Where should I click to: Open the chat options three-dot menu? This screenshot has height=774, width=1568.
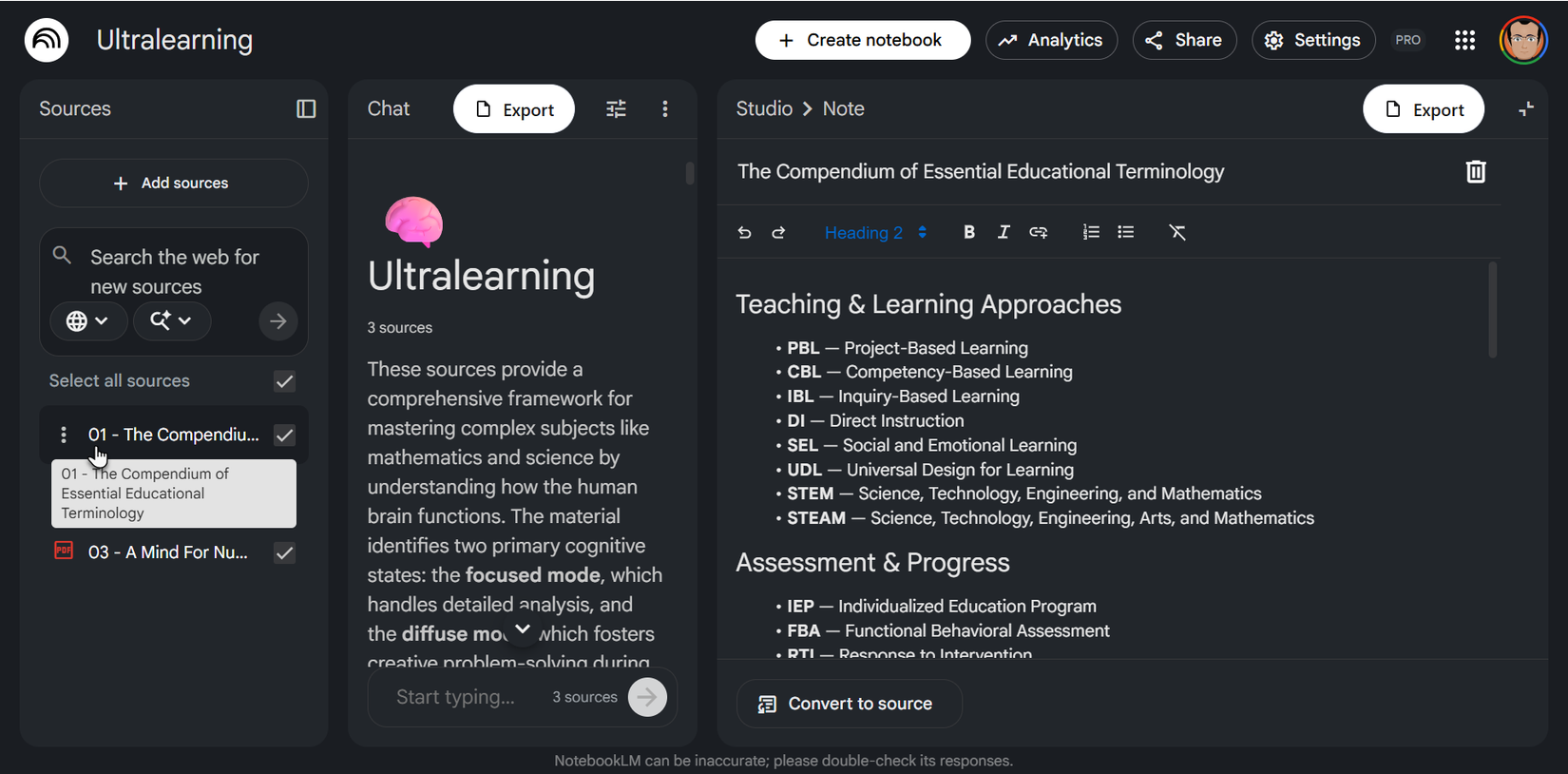(665, 109)
